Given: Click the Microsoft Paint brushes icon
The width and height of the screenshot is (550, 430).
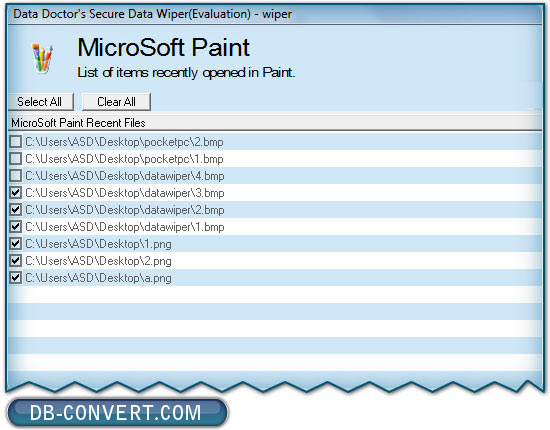Looking at the screenshot, I should point(42,58).
